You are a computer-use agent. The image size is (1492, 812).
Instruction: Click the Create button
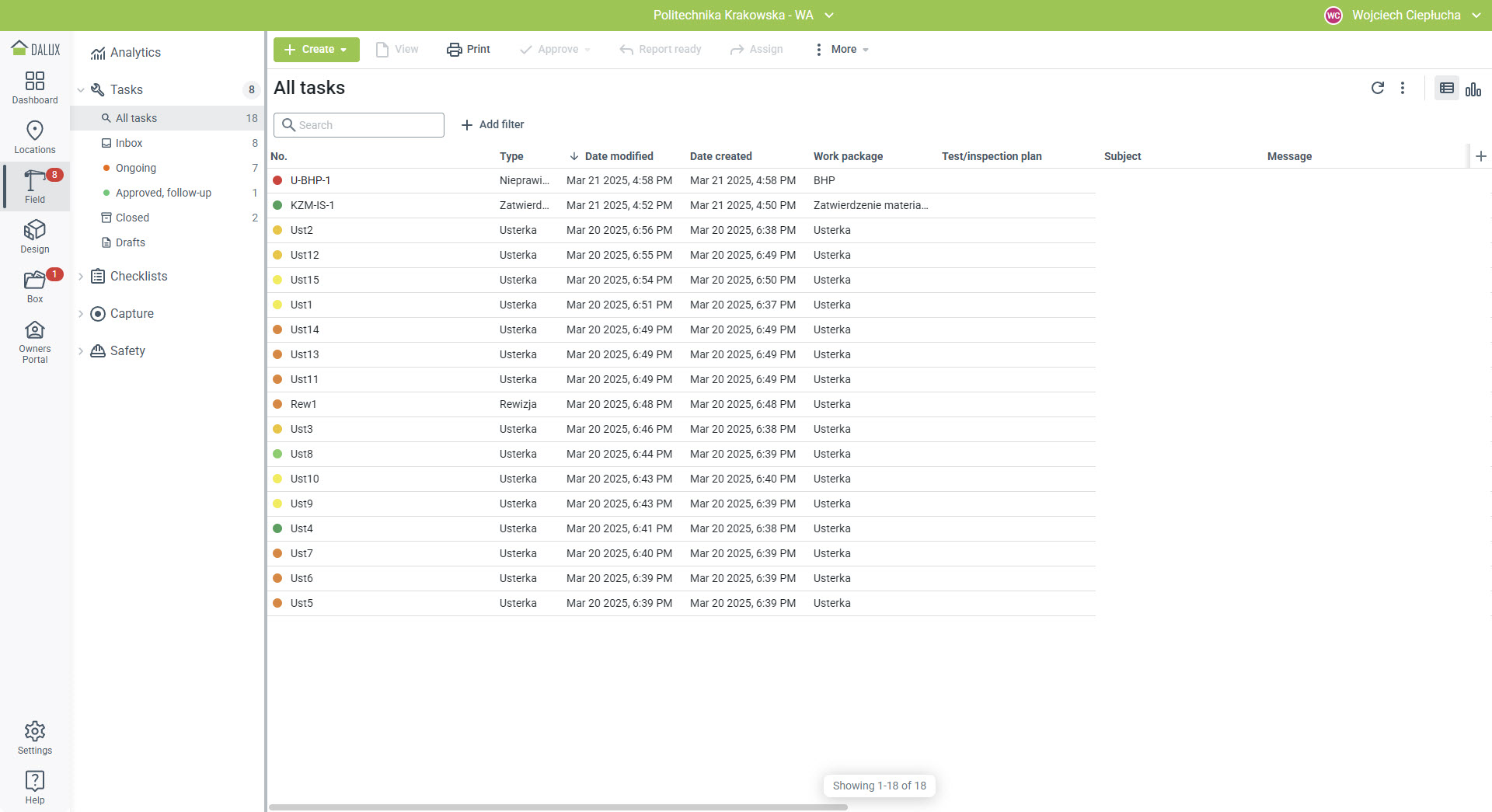pos(316,50)
